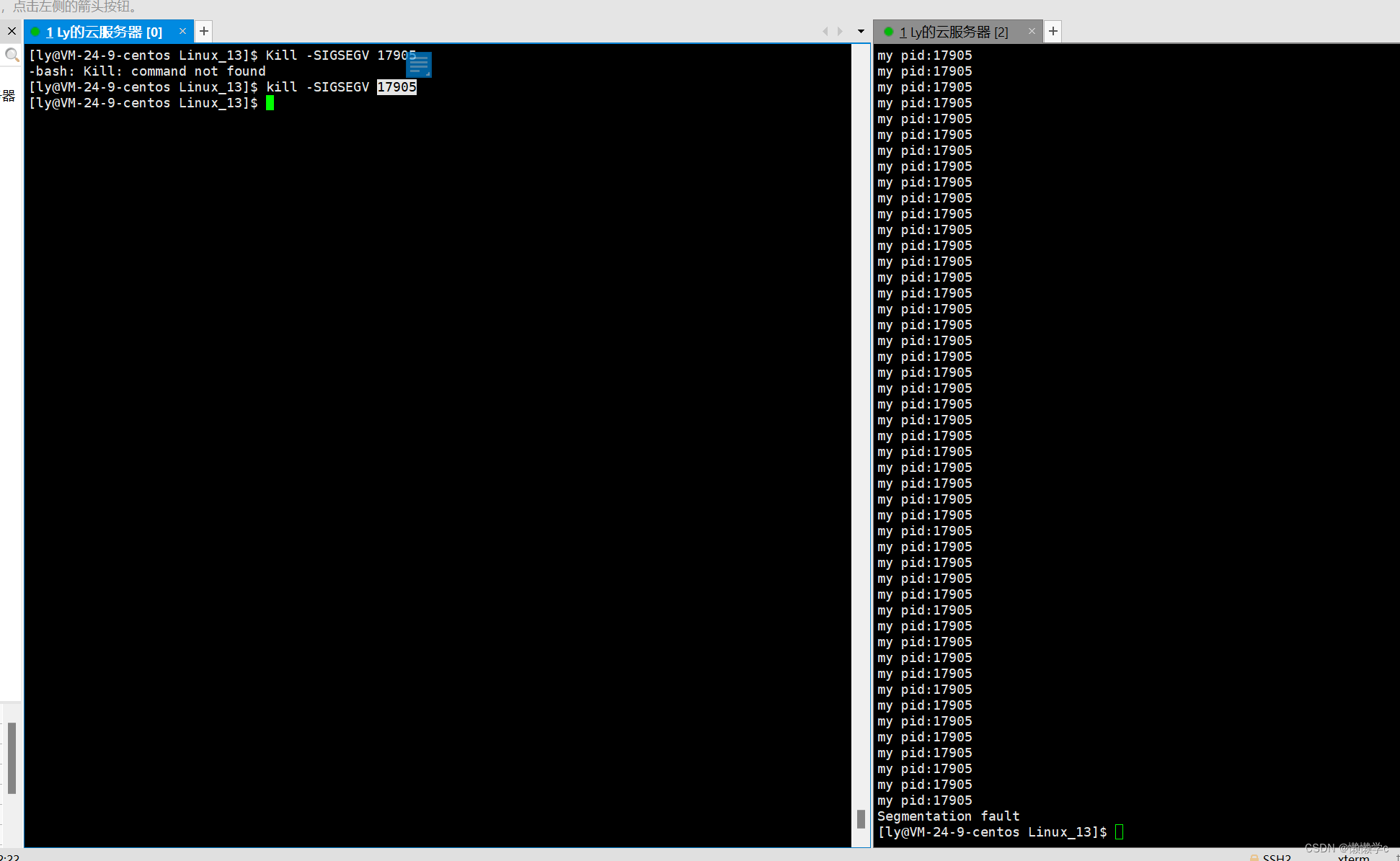Click the left sidebar vertical scrollbar thumb

point(12,758)
